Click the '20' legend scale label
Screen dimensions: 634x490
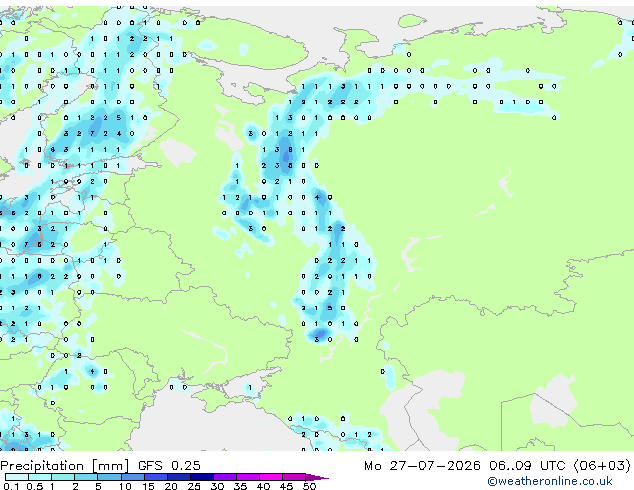tap(171, 486)
